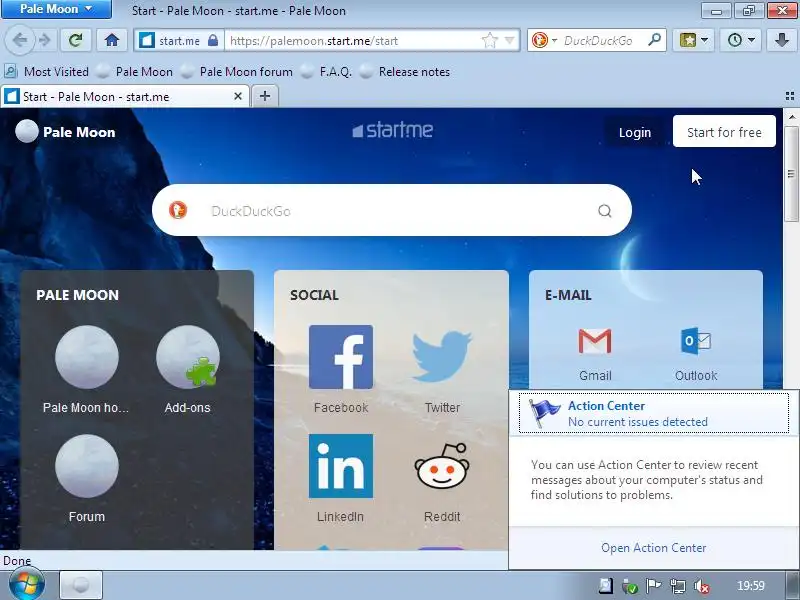
Task: Reload the current page
Action: tap(76, 40)
